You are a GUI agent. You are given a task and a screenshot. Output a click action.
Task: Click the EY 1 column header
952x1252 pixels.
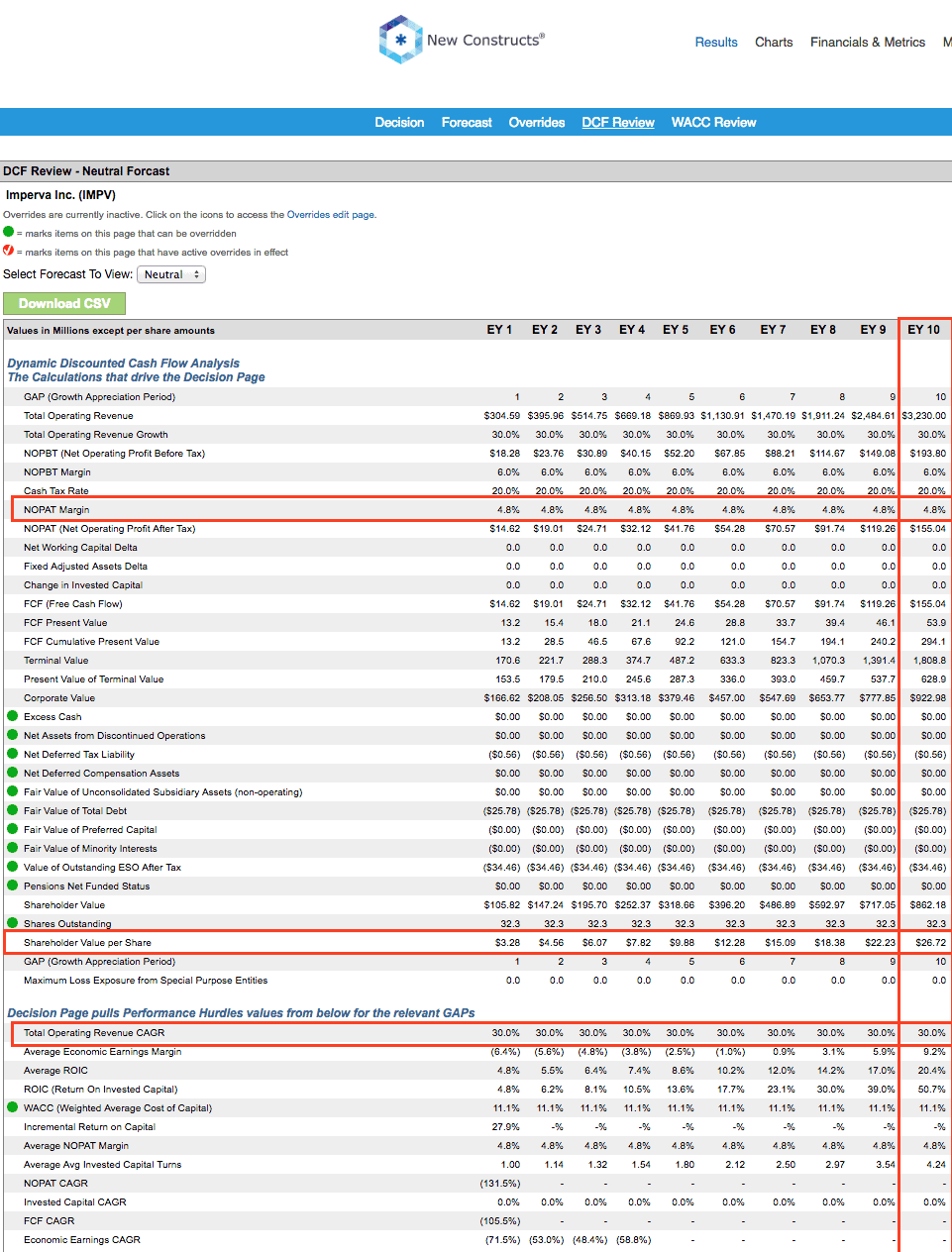pos(499,329)
